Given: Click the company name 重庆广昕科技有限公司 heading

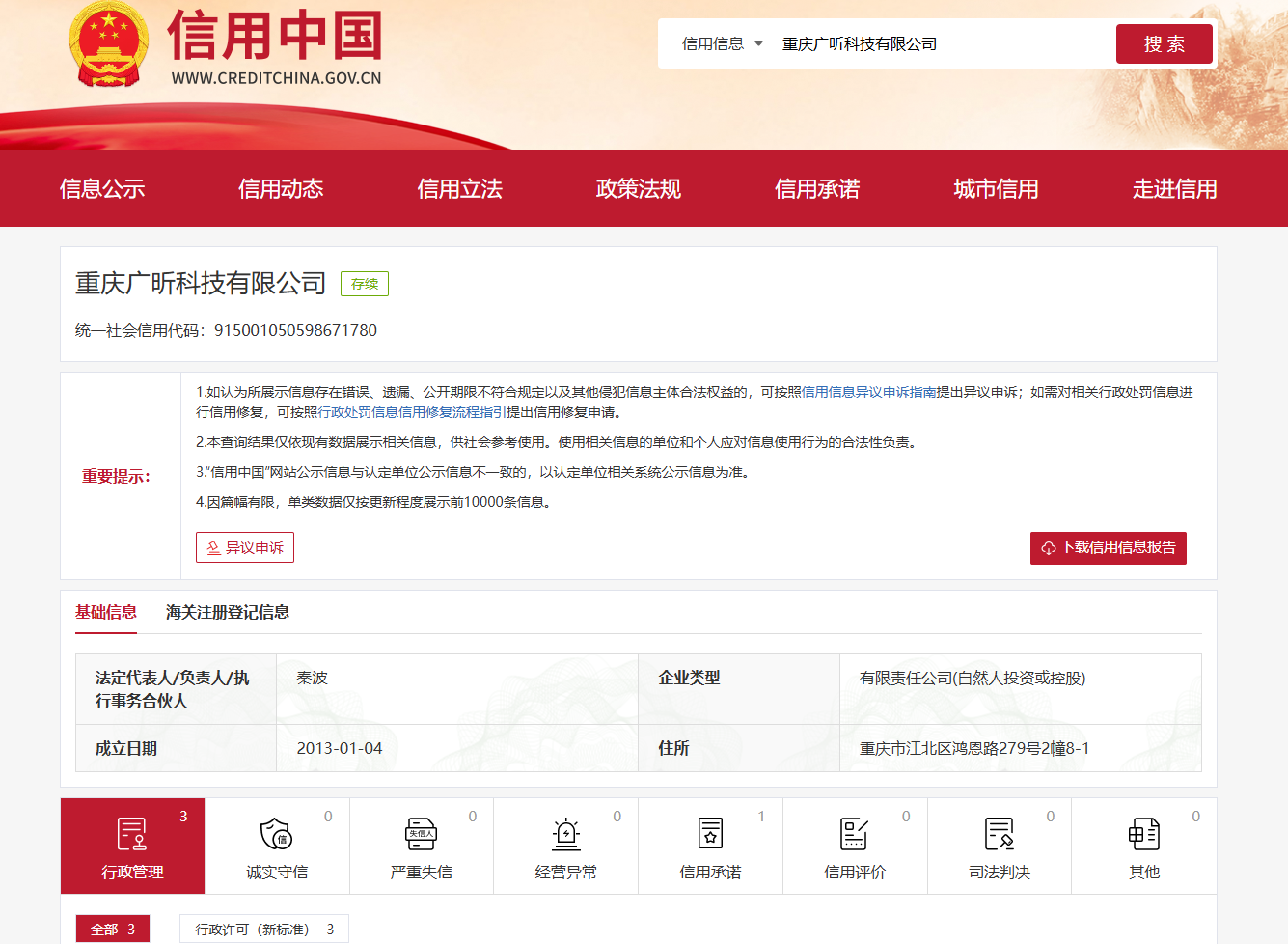Looking at the screenshot, I should click(x=201, y=283).
